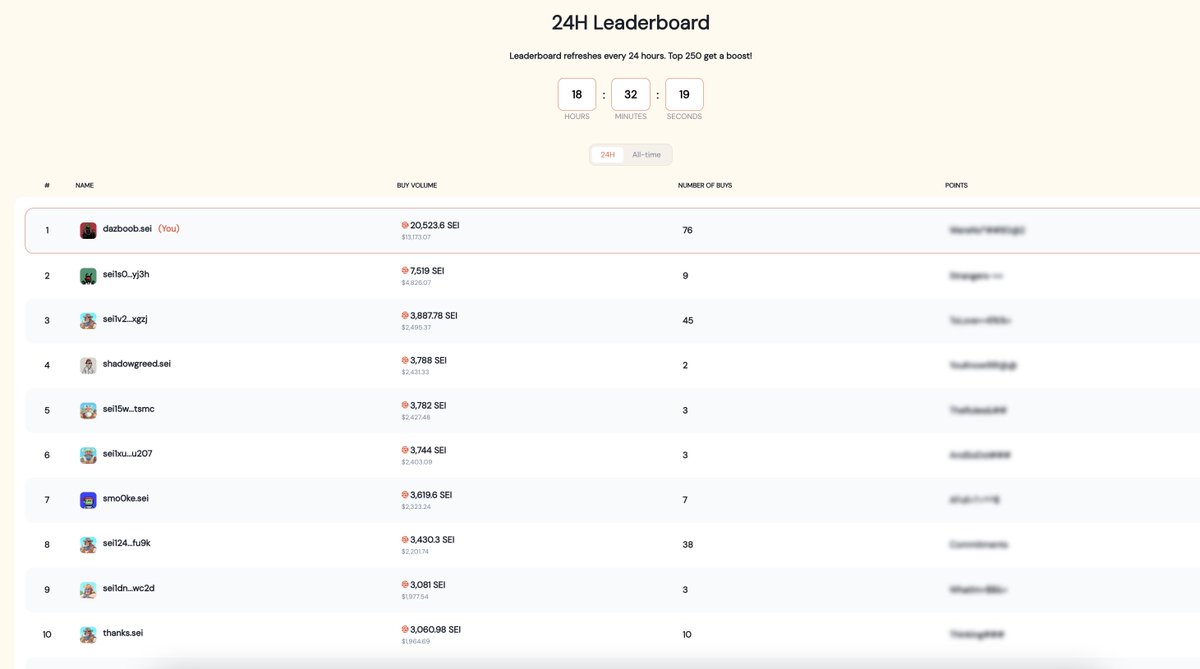
Task: Click SEI coin icon beside 3,430.3 SEI
Action: tap(405, 539)
